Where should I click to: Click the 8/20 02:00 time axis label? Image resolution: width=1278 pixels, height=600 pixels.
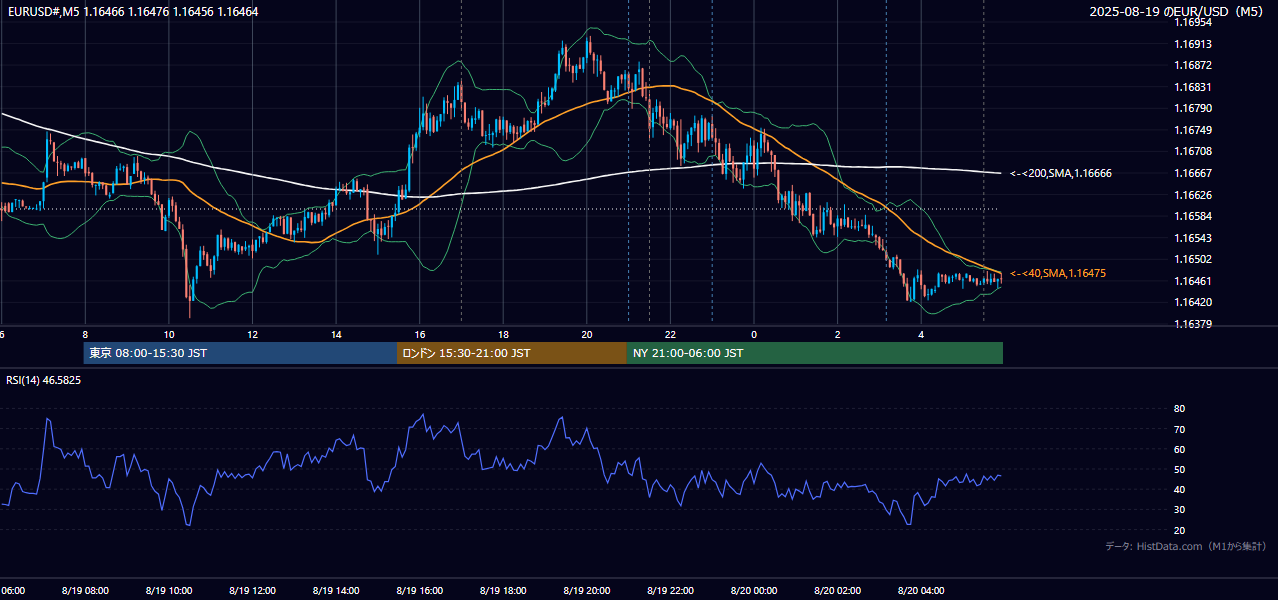(837, 591)
